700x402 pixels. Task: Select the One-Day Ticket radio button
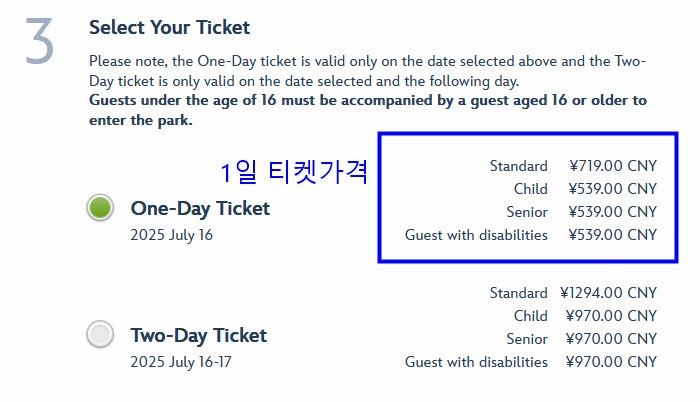[99, 208]
